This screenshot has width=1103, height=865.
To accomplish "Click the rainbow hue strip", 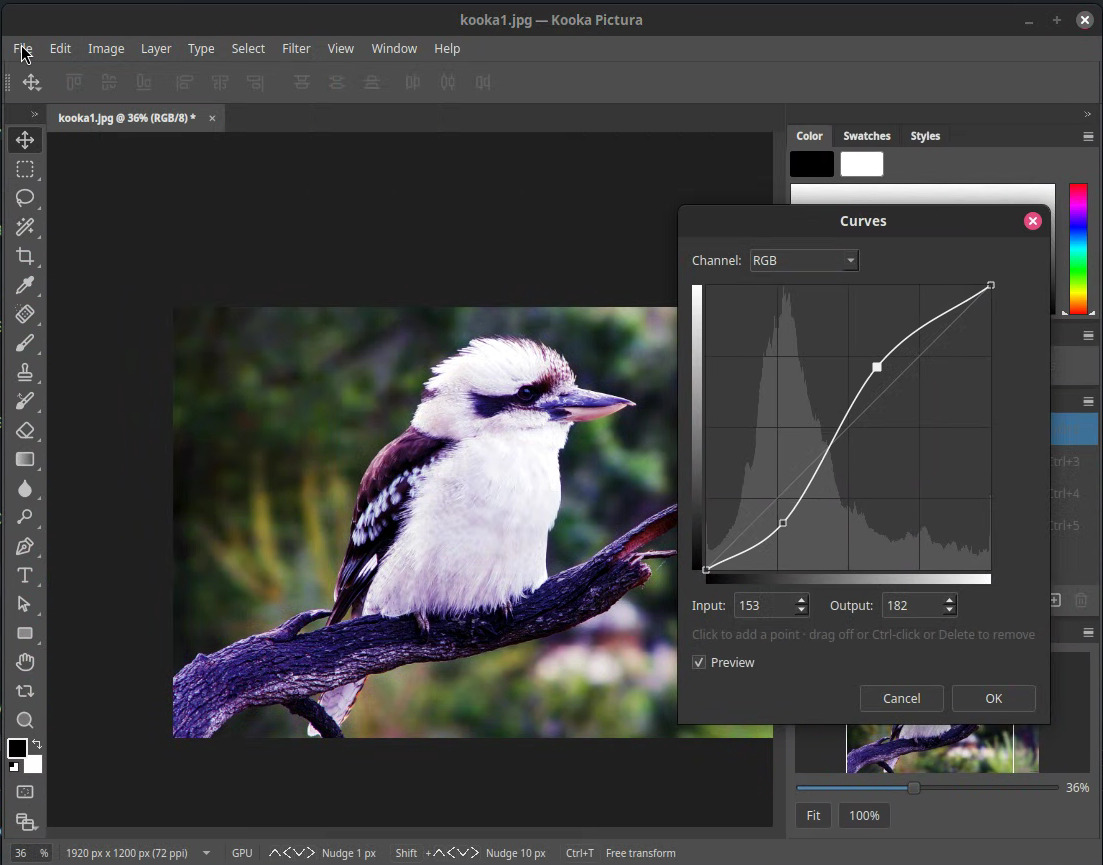I will (1078, 249).
